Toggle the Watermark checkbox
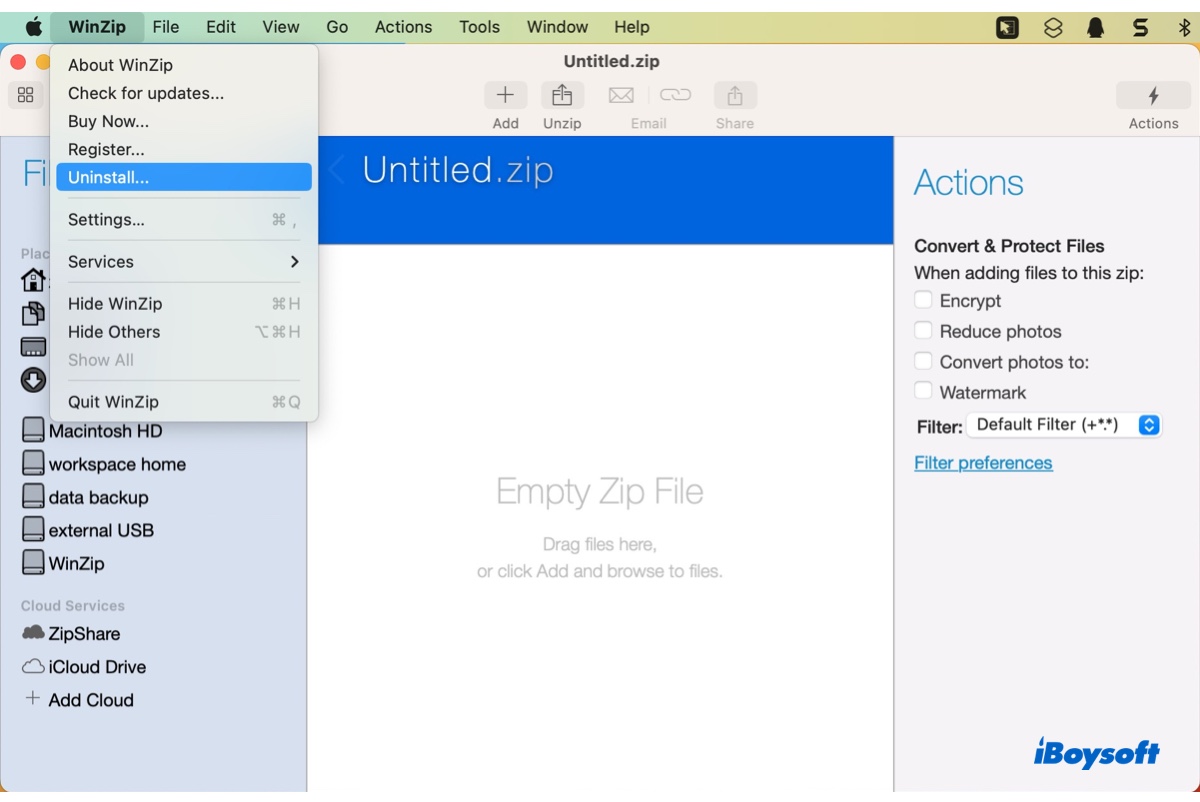Screen dimensions: 1200x802 coord(923,392)
